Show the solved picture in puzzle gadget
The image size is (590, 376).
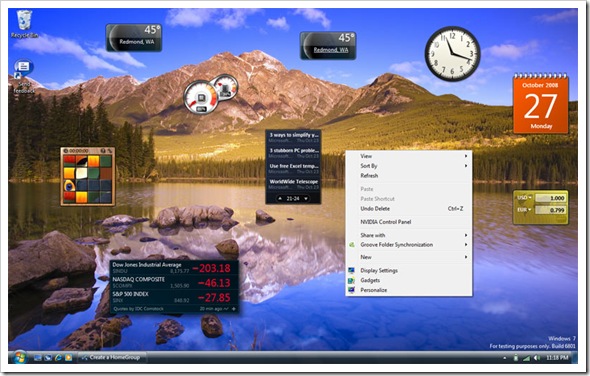[103, 151]
